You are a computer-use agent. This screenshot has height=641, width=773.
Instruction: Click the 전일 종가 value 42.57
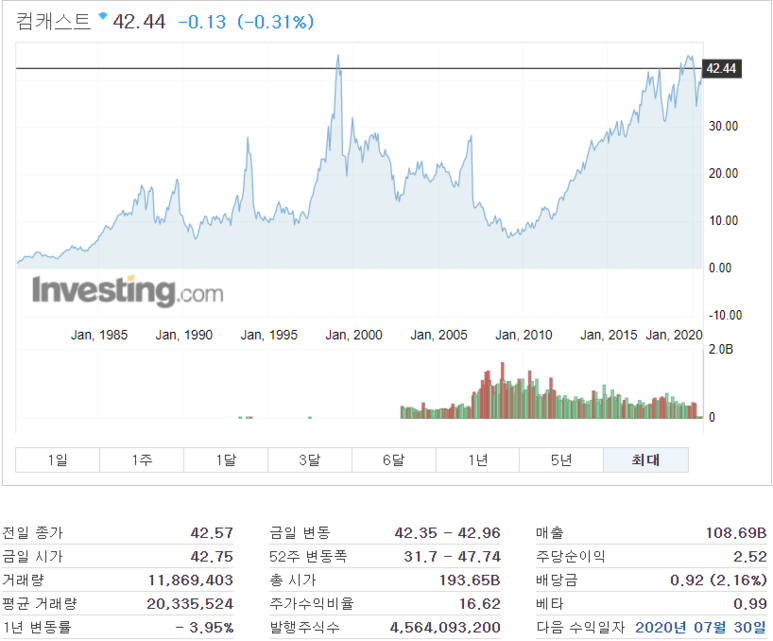(x=211, y=533)
